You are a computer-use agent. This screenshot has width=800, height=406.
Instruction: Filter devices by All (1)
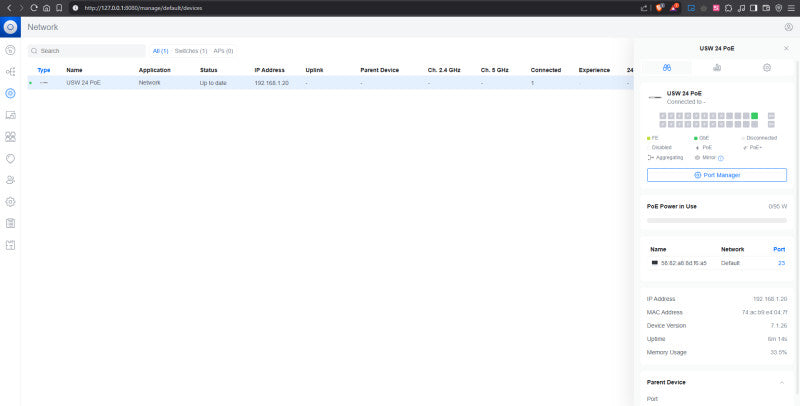click(161, 51)
